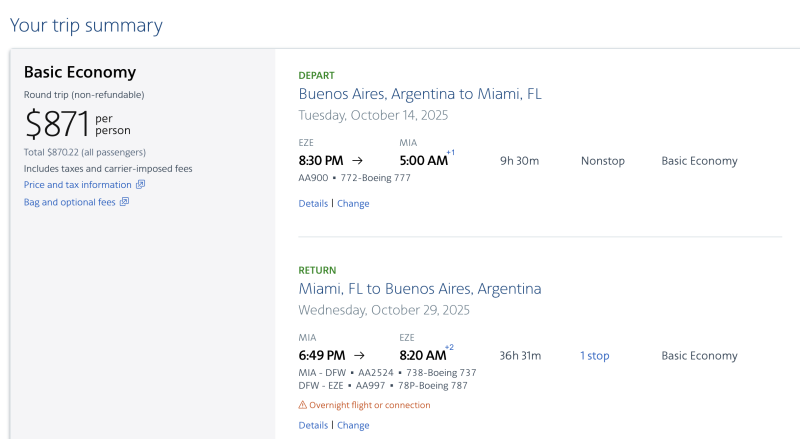Show Details for the Buenos Aires departing flight

pyautogui.click(x=313, y=203)
